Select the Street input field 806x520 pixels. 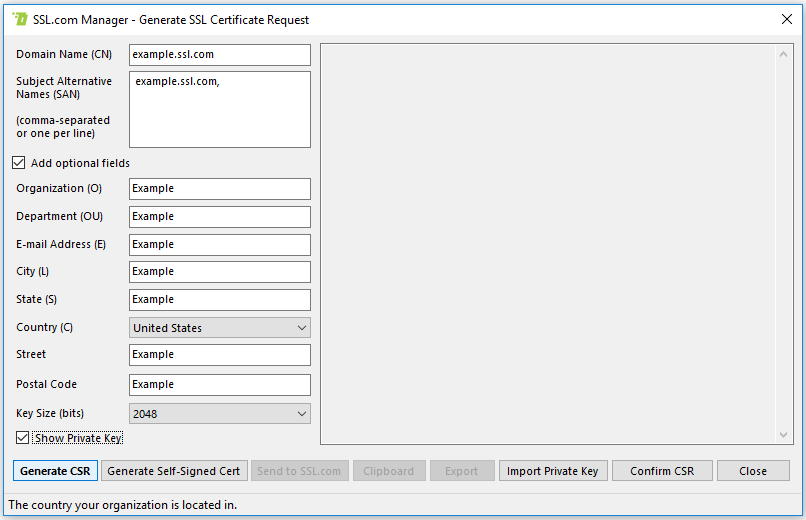[x=220, y=355]
